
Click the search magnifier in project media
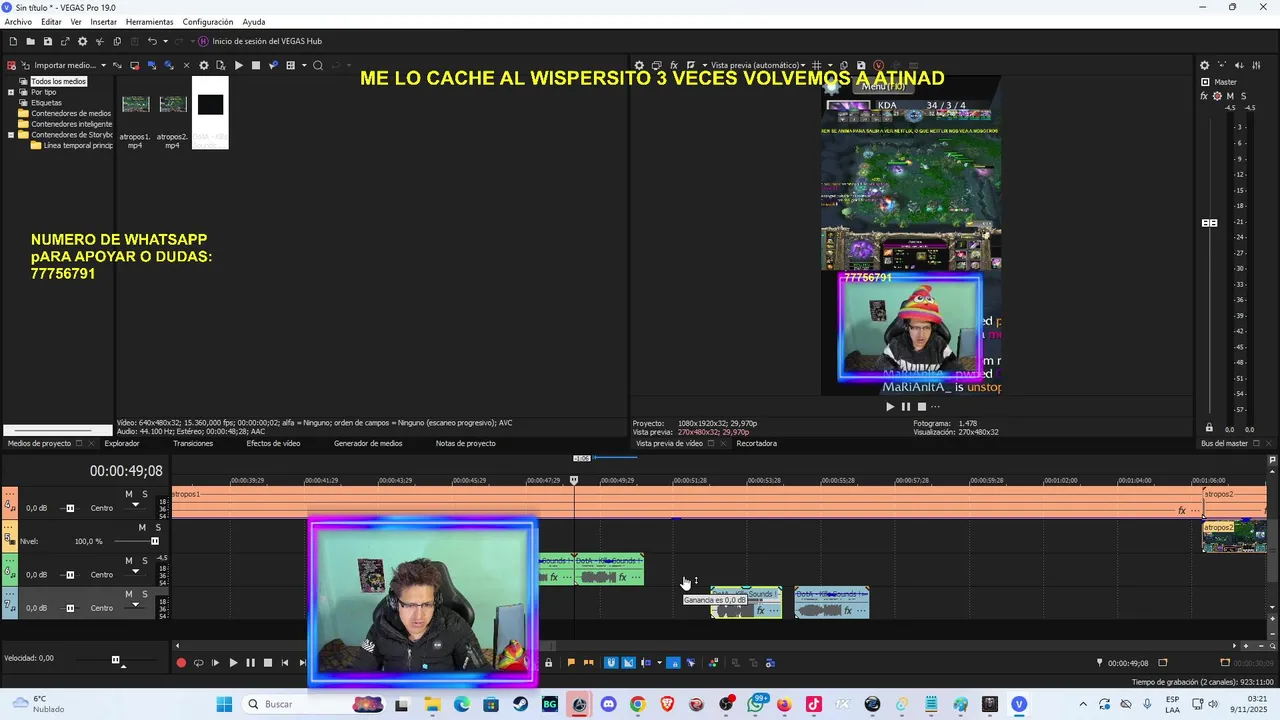318,65
